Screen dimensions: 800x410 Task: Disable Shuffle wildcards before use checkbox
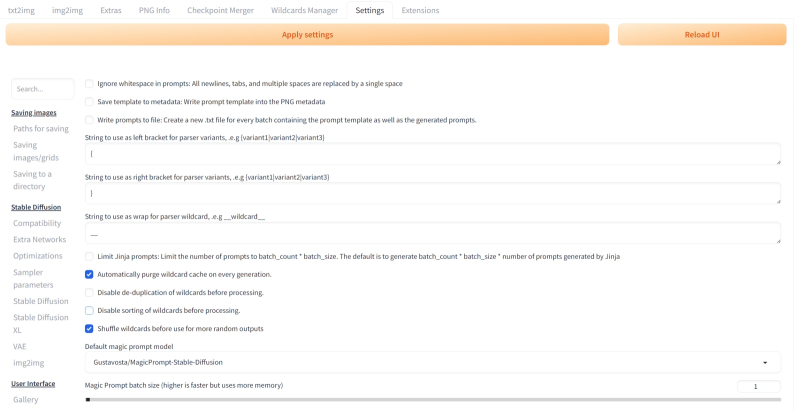(x=90, y=328)
